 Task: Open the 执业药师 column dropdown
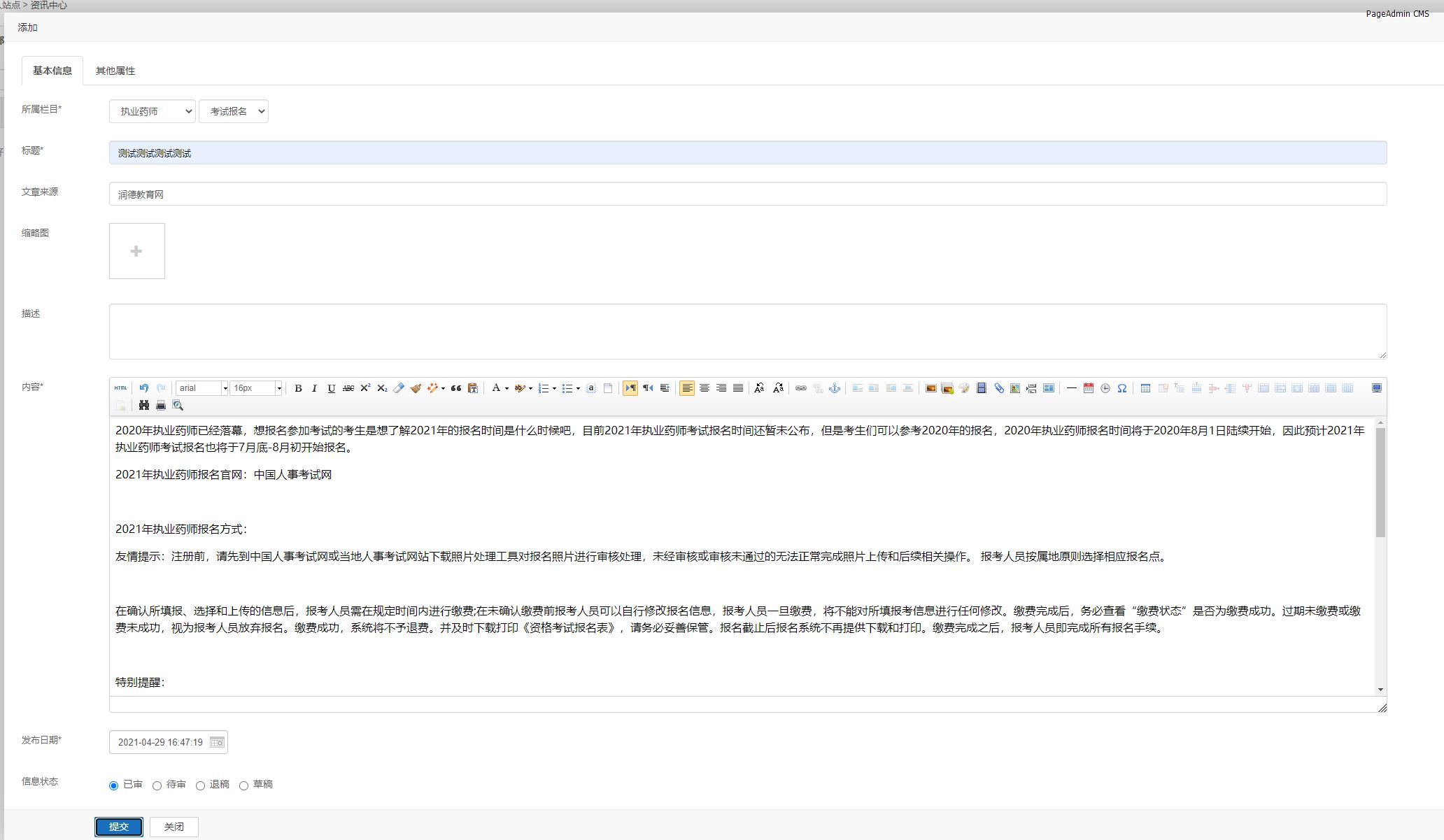152,111
